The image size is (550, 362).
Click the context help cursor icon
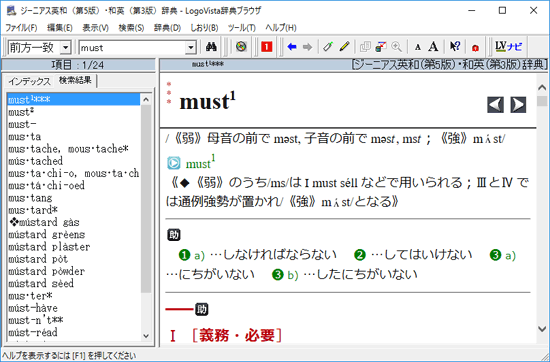click(455, 47)
